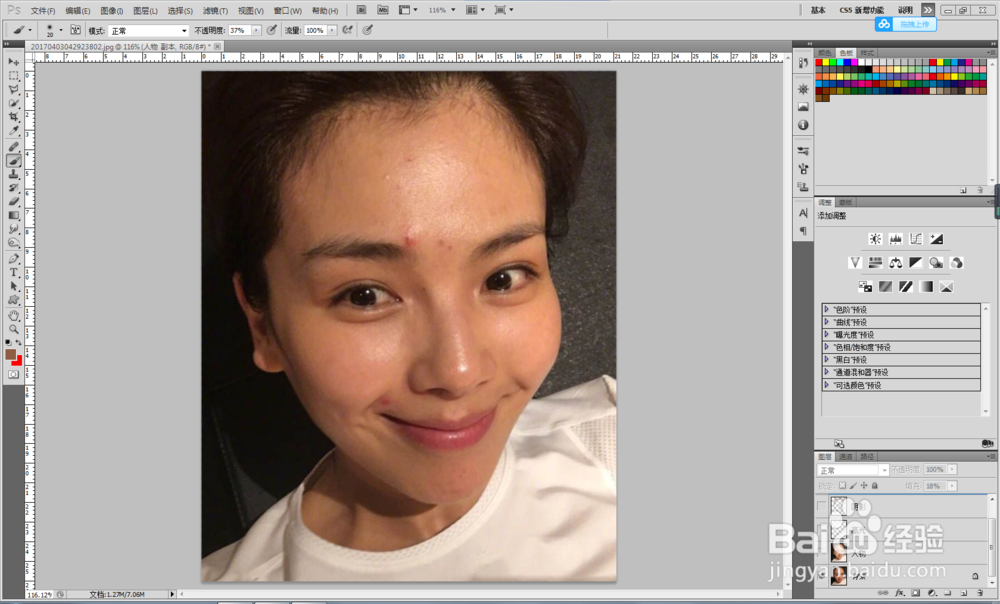
Task: Add Brightness/Contrast adjustment layer
Action: click(875, 239)
